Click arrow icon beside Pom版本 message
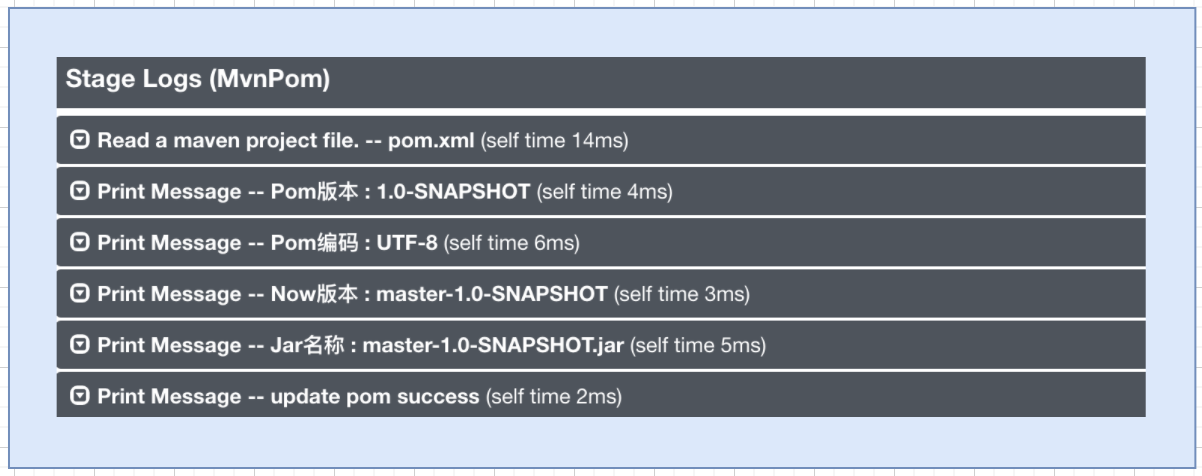 80,191
